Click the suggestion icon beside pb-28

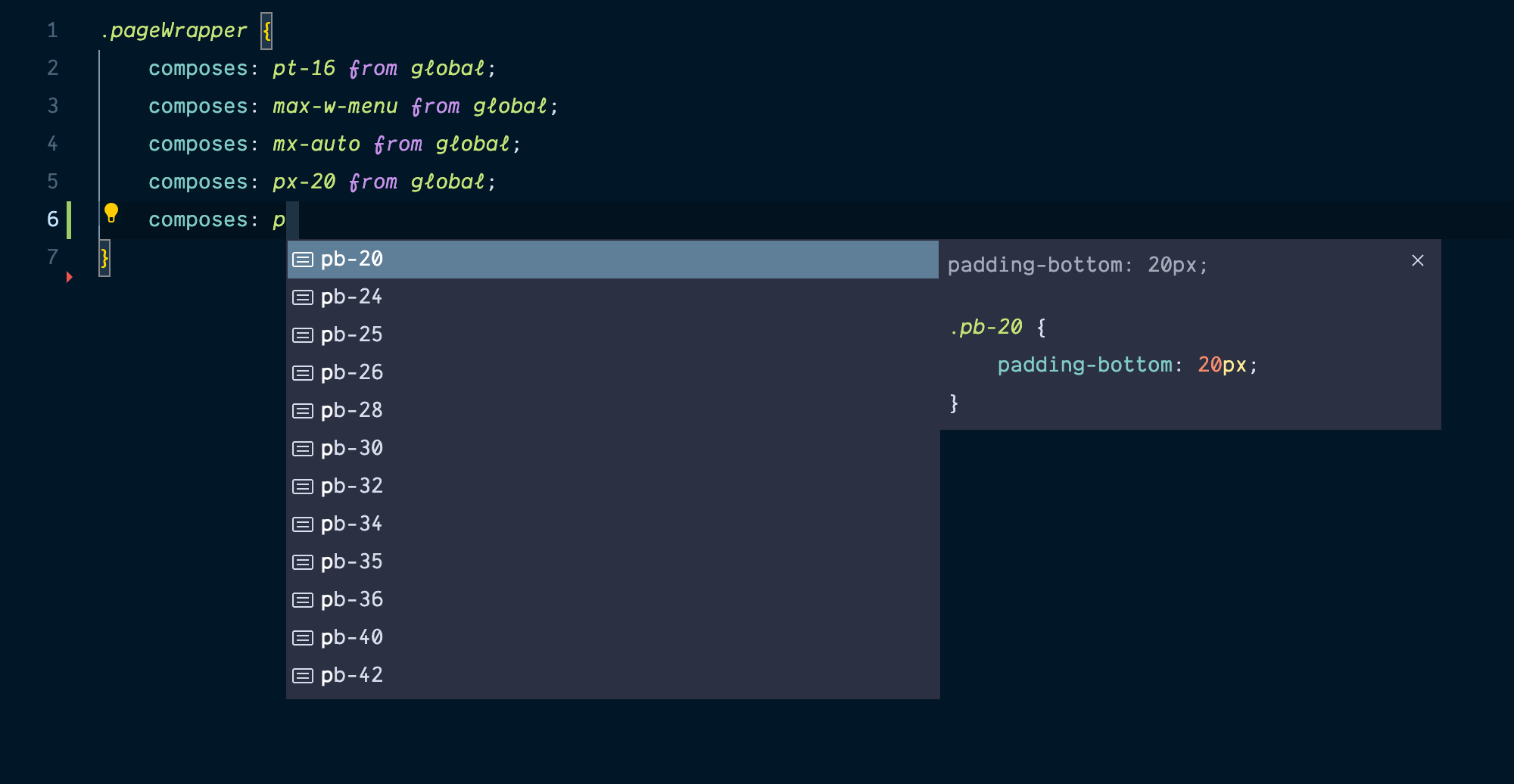point(303,410)
